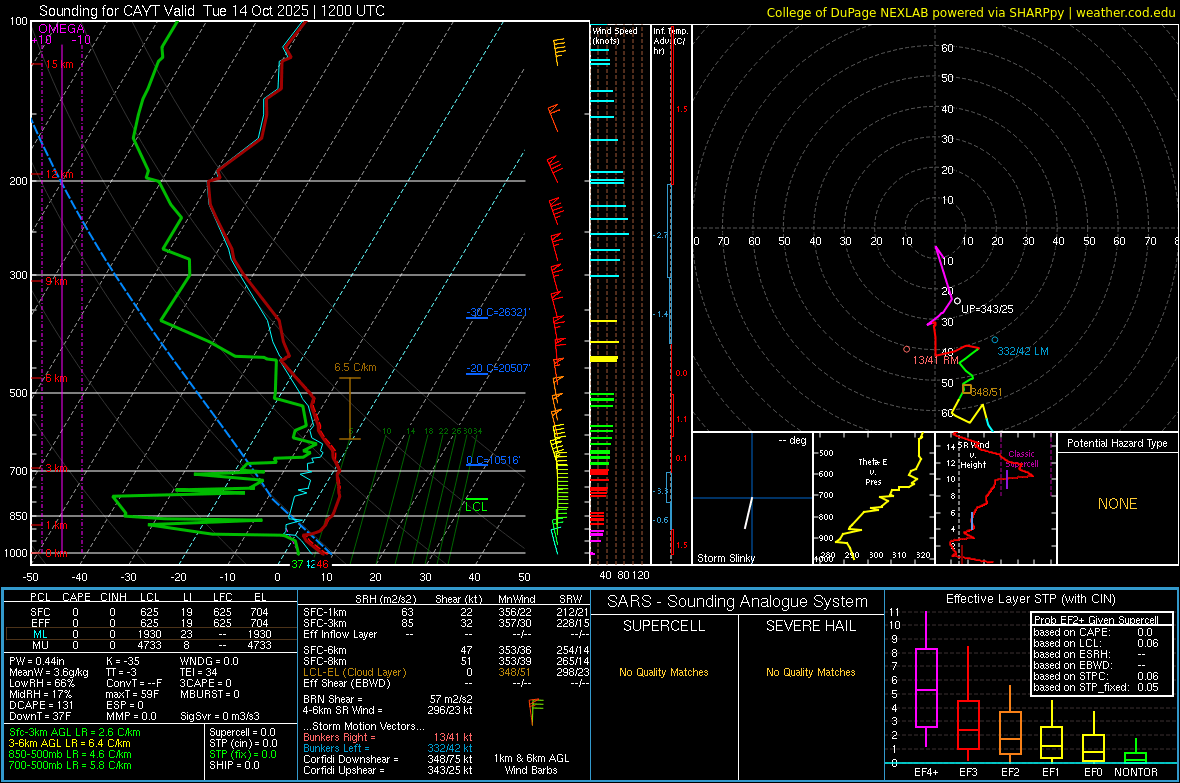This screenshot has width=1180, height=783.
Task: Click the Prob EF2+ Given Supercell header
Action: [x=1096, y=620]
